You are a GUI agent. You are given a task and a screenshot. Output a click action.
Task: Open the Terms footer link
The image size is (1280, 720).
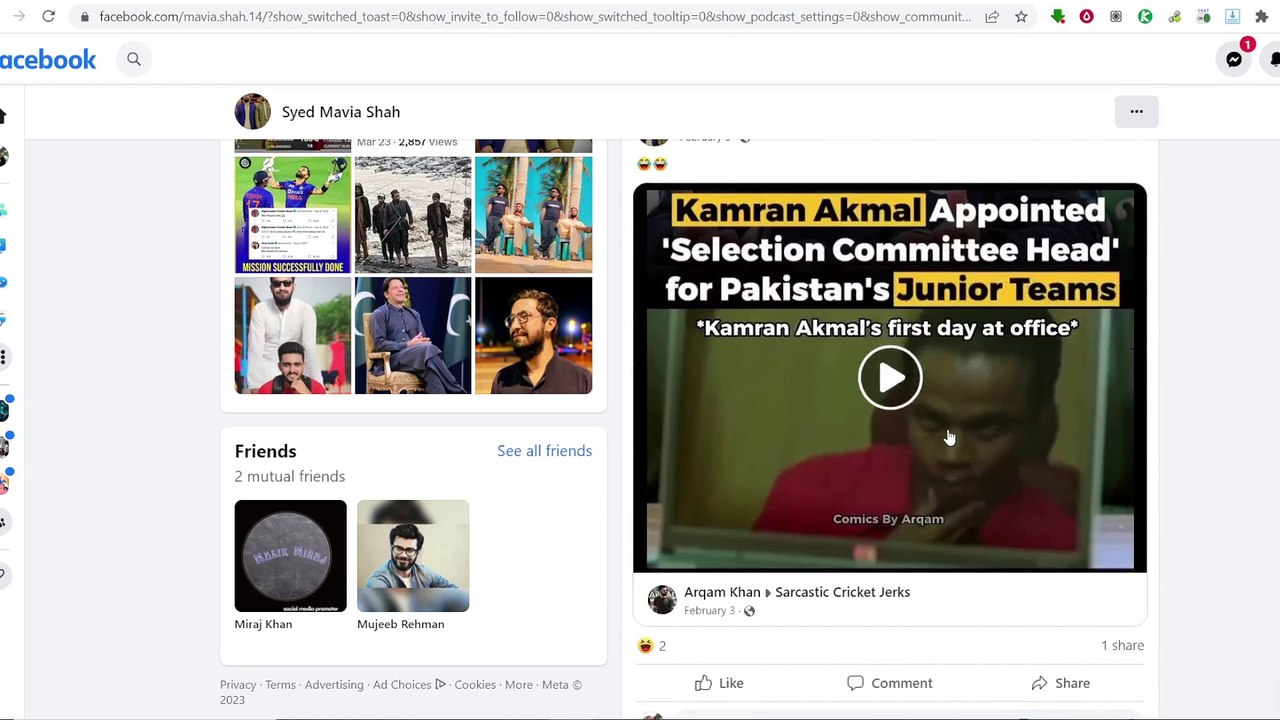[280, 685]
